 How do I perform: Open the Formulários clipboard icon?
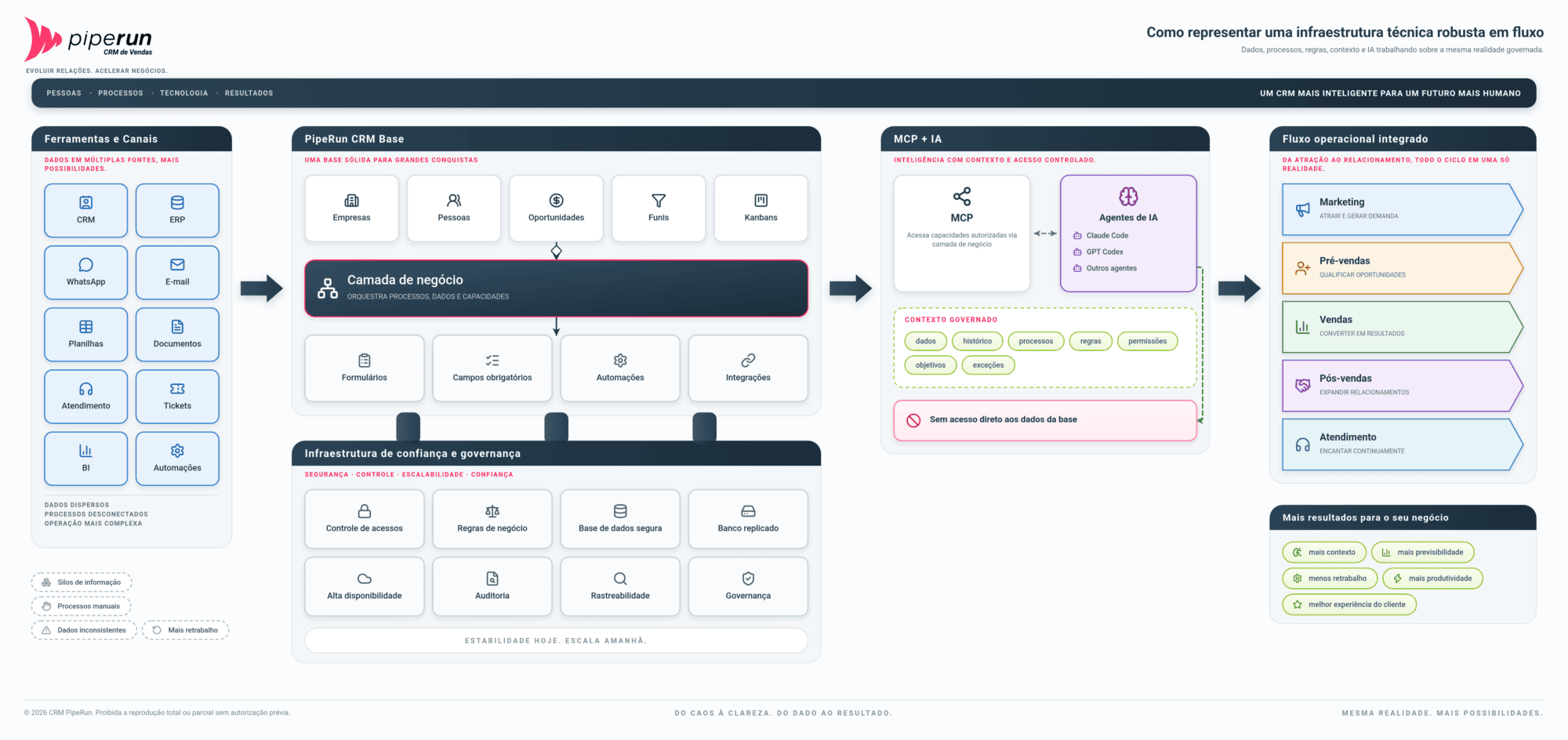[x=365, y=361]
